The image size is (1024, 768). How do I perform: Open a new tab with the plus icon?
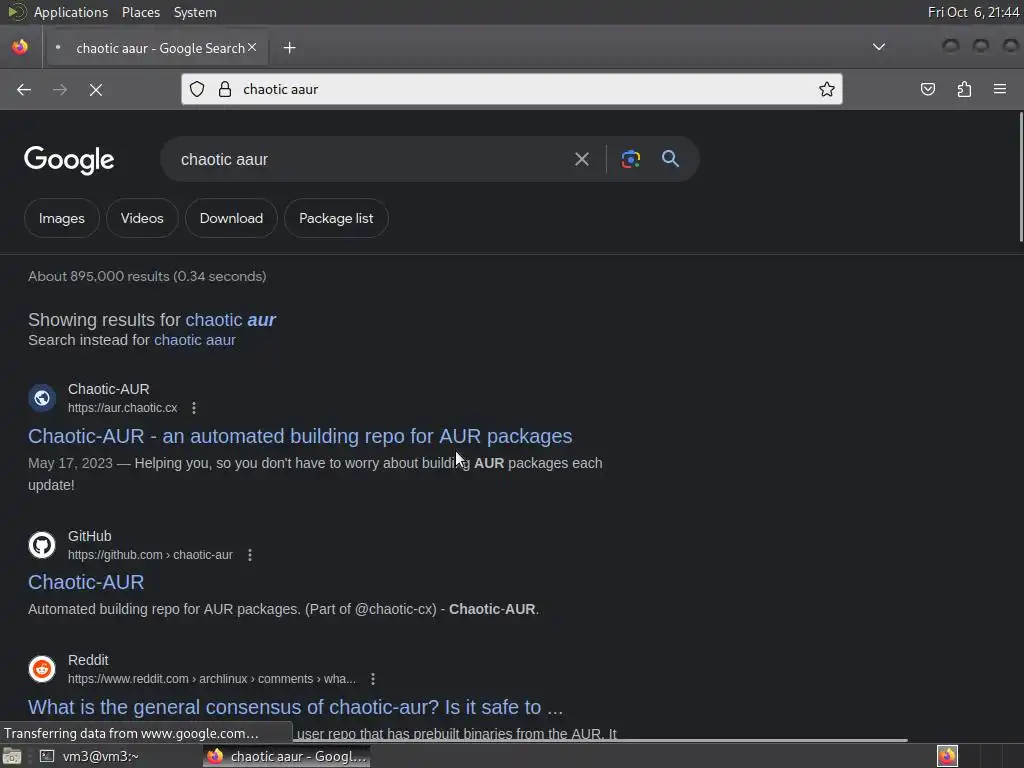point(289,48)
